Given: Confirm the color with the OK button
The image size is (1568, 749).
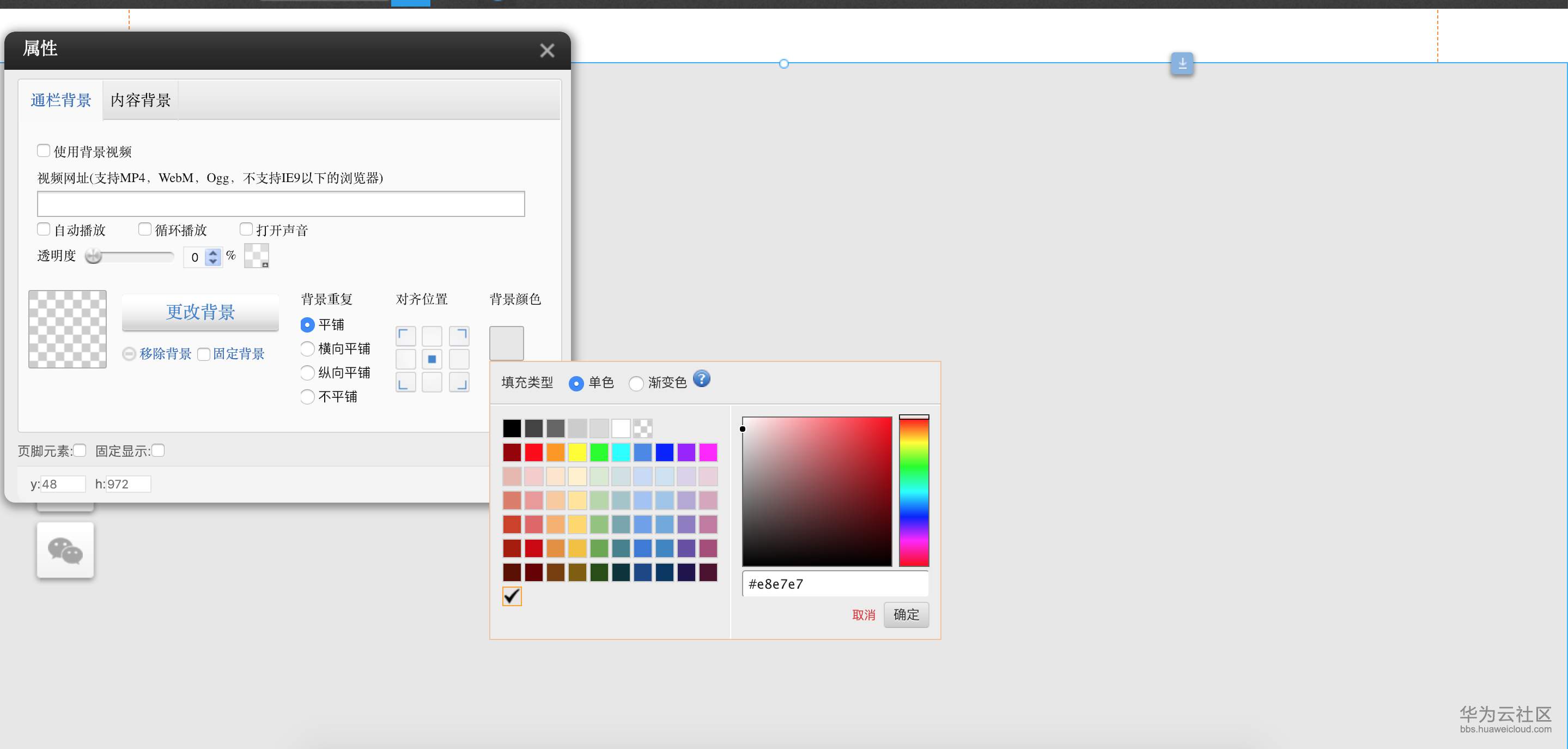Looking at the screenshot, I should [905, 614].
